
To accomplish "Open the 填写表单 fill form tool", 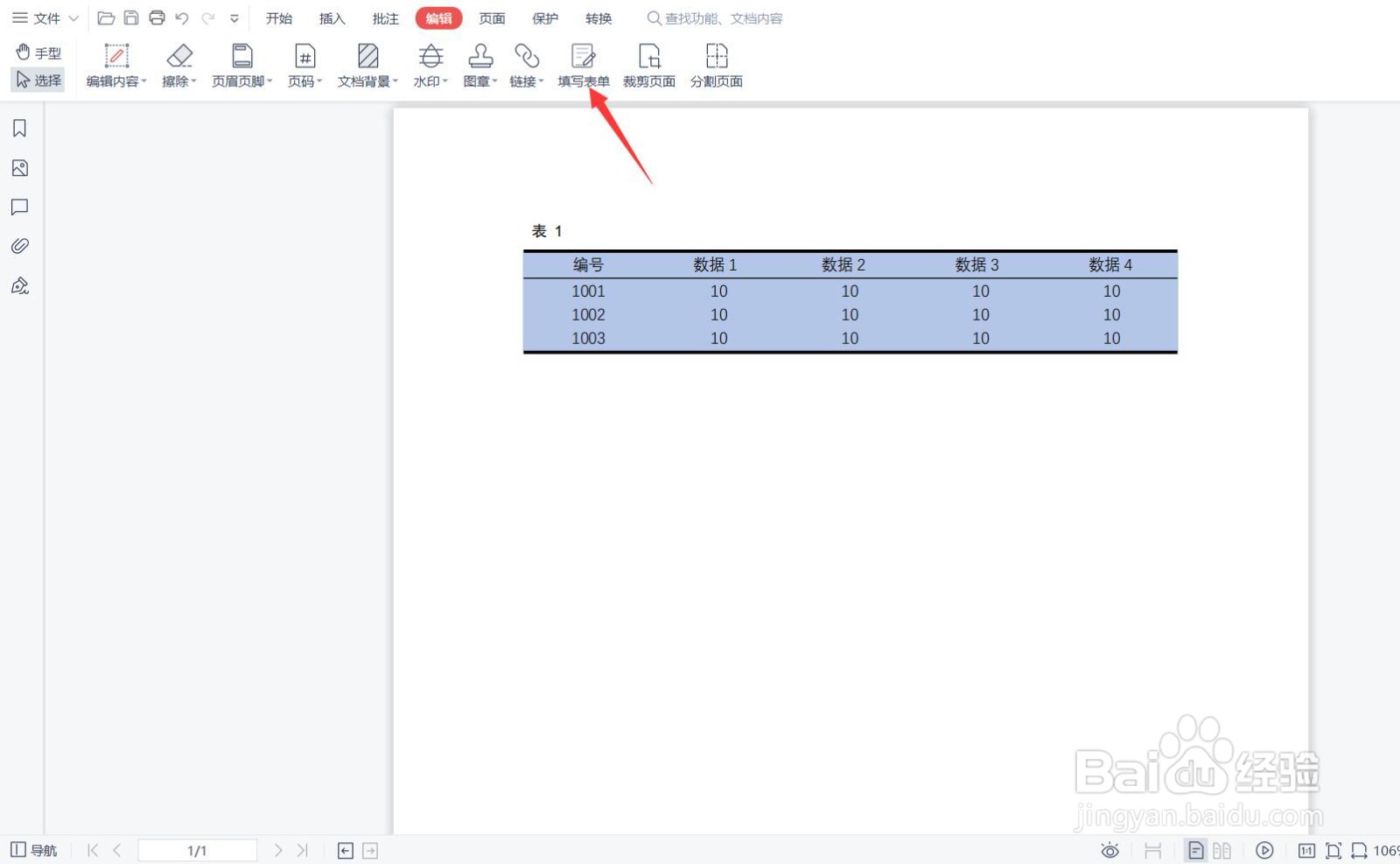I will [584, 67].
